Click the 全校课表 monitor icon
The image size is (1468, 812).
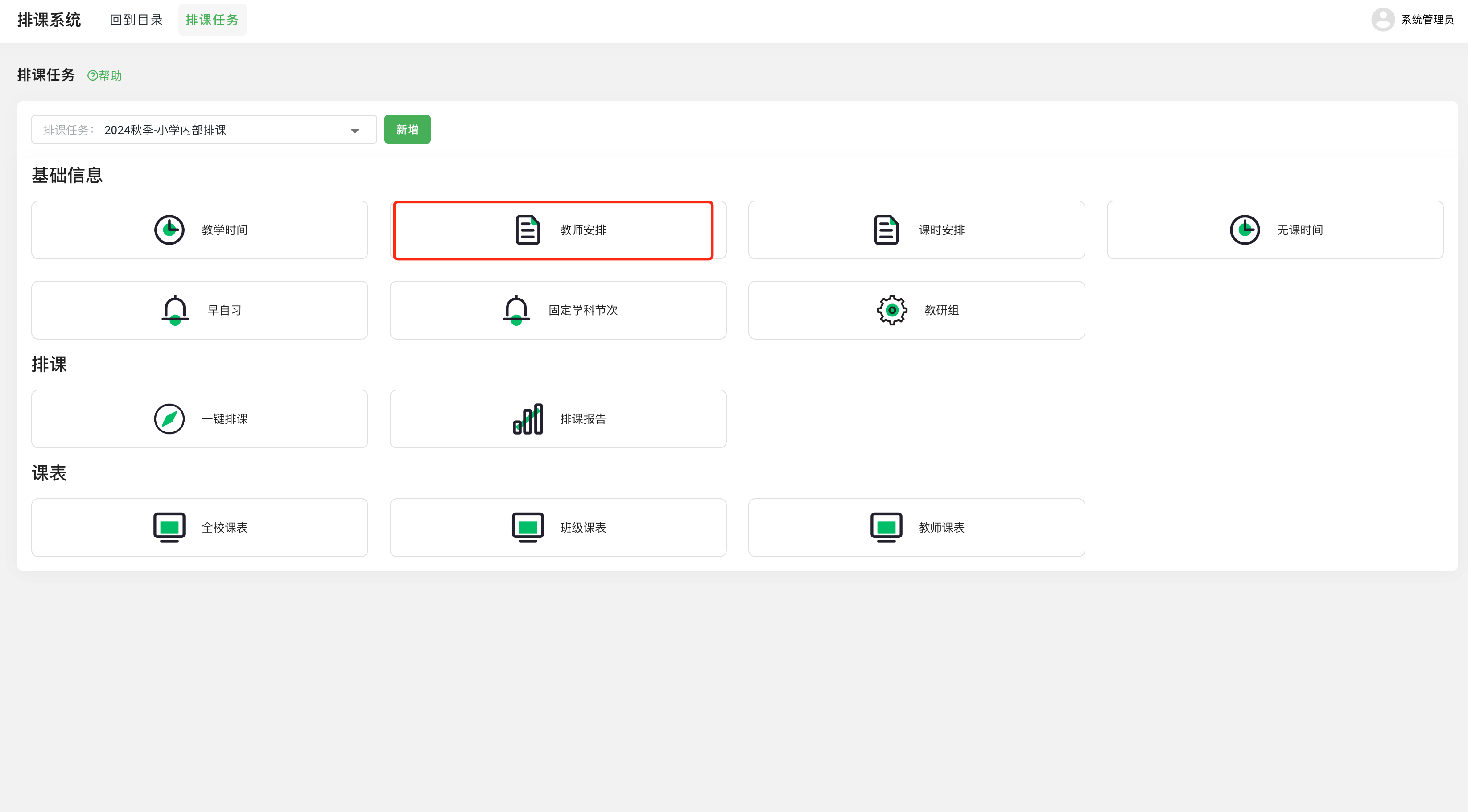click(169, 527)
